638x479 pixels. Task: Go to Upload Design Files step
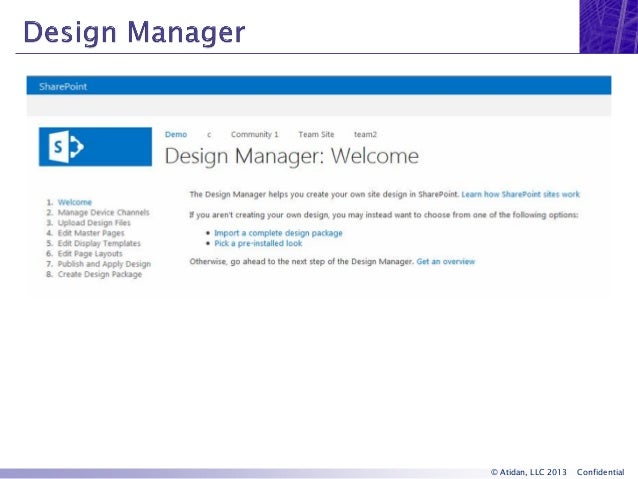coord(94,223)
